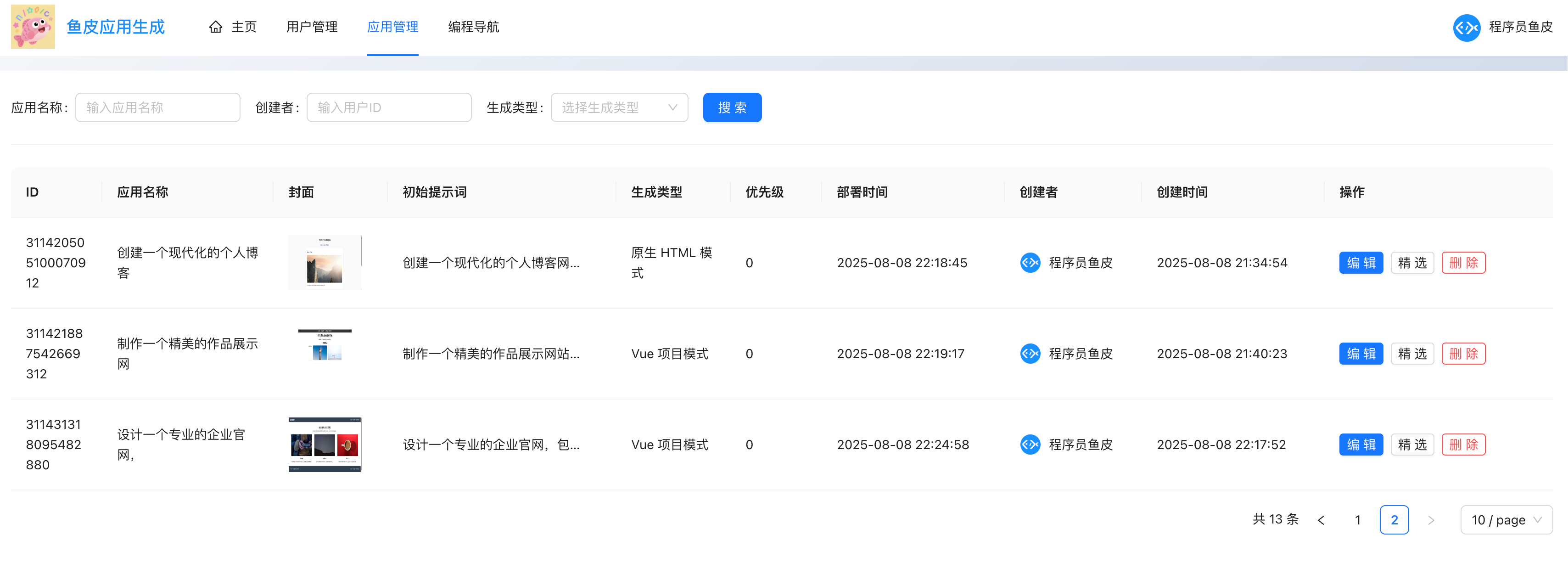This screenshot has width=1568, height=563.
Task: Click 编辑 for the personal blog app
Action: 1361,263
